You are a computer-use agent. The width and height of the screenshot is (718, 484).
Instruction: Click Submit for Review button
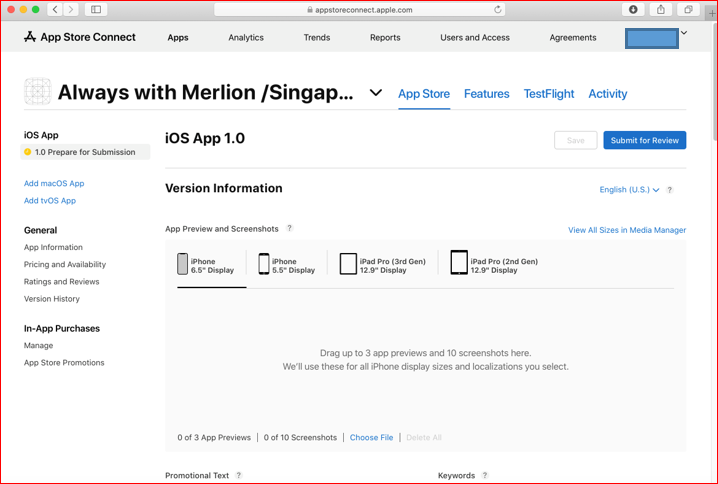pyautogui.click(x=644, y=140)
